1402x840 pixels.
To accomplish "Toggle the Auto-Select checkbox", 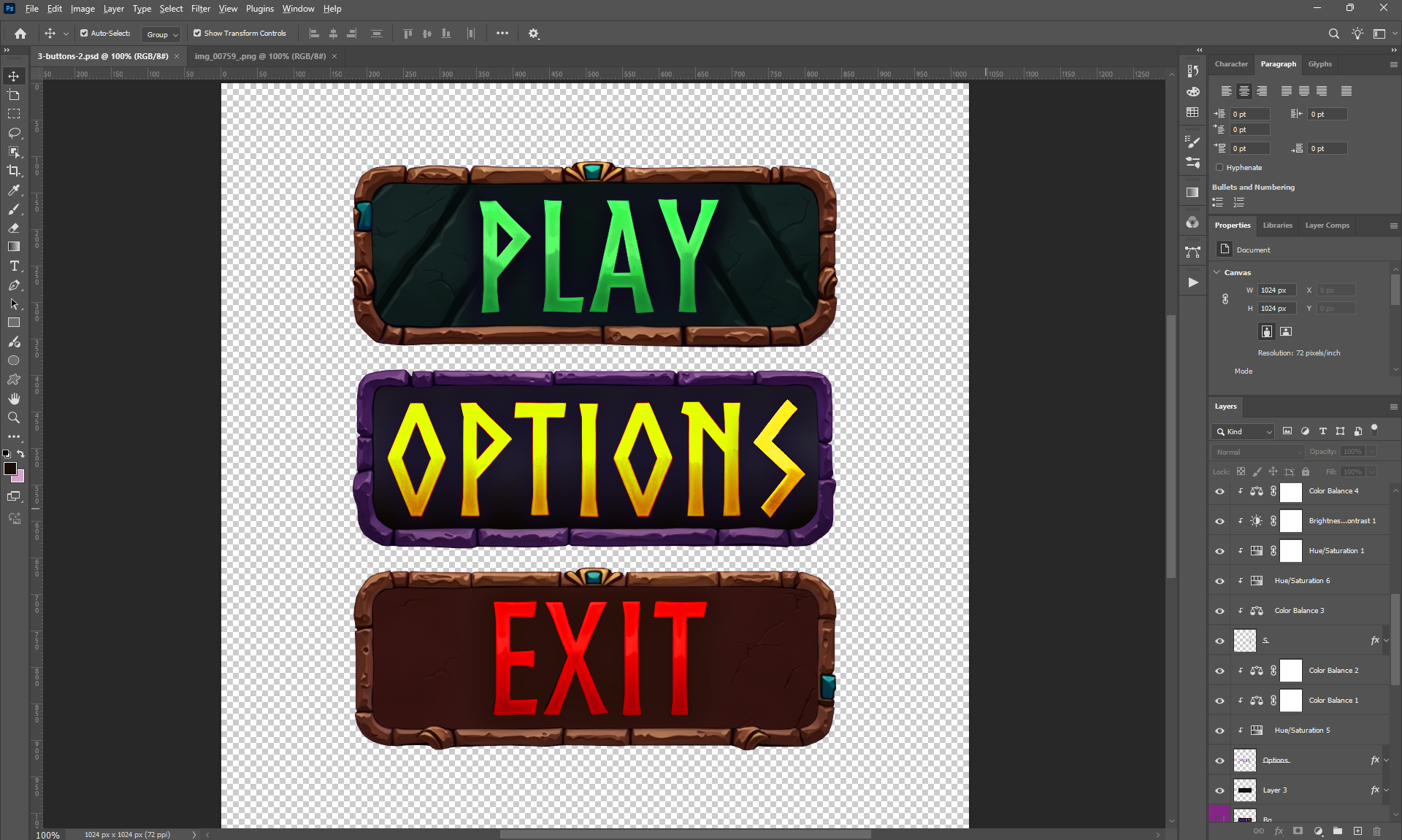I will [84, 34].
